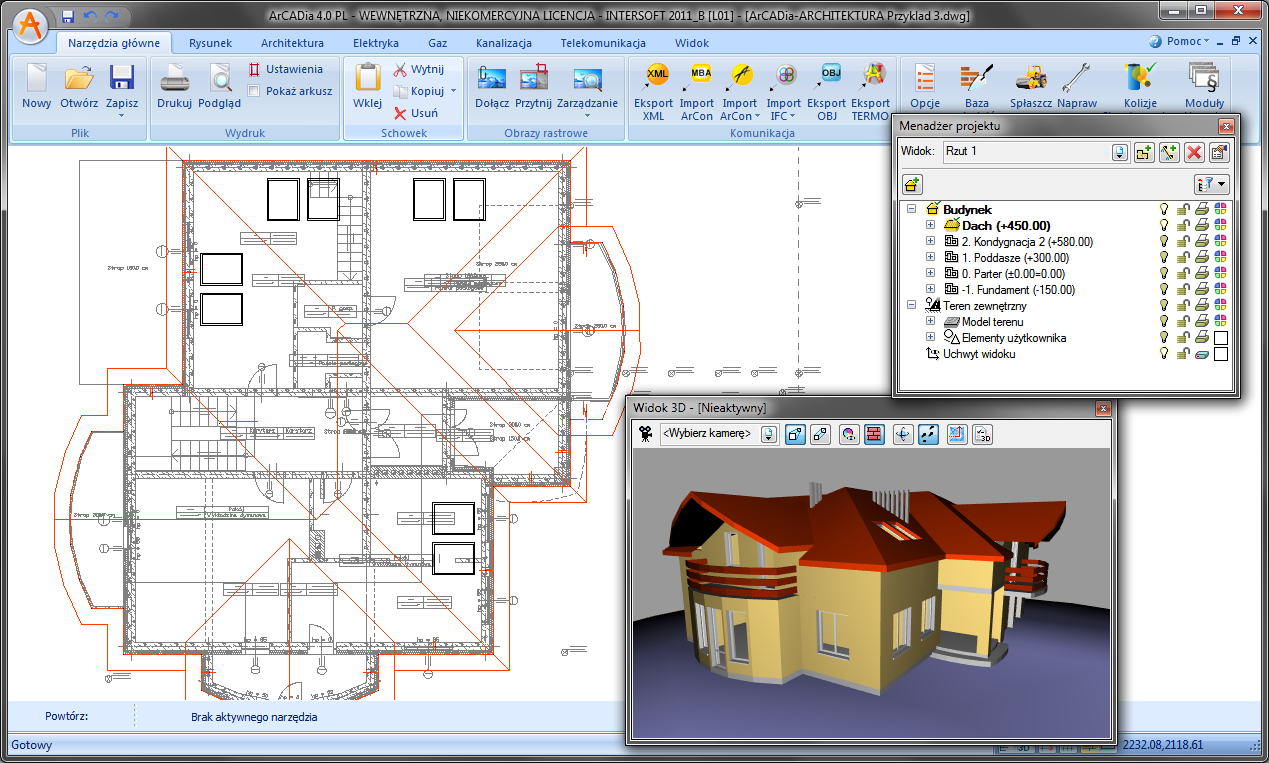Switch to the Architektura ribbon tab

coord(292,43)
